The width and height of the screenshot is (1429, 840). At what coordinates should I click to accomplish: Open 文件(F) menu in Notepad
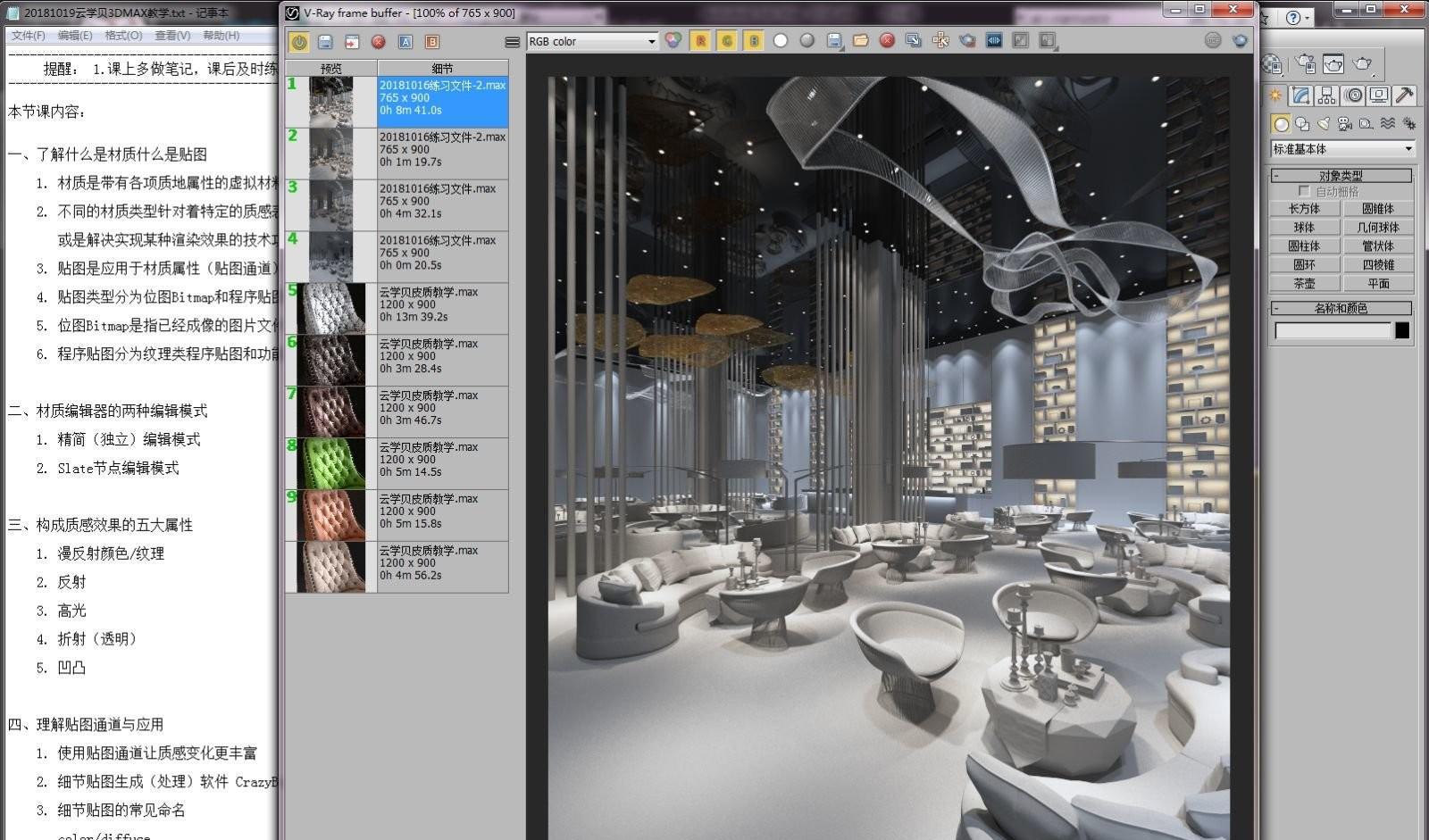[28, 36]
